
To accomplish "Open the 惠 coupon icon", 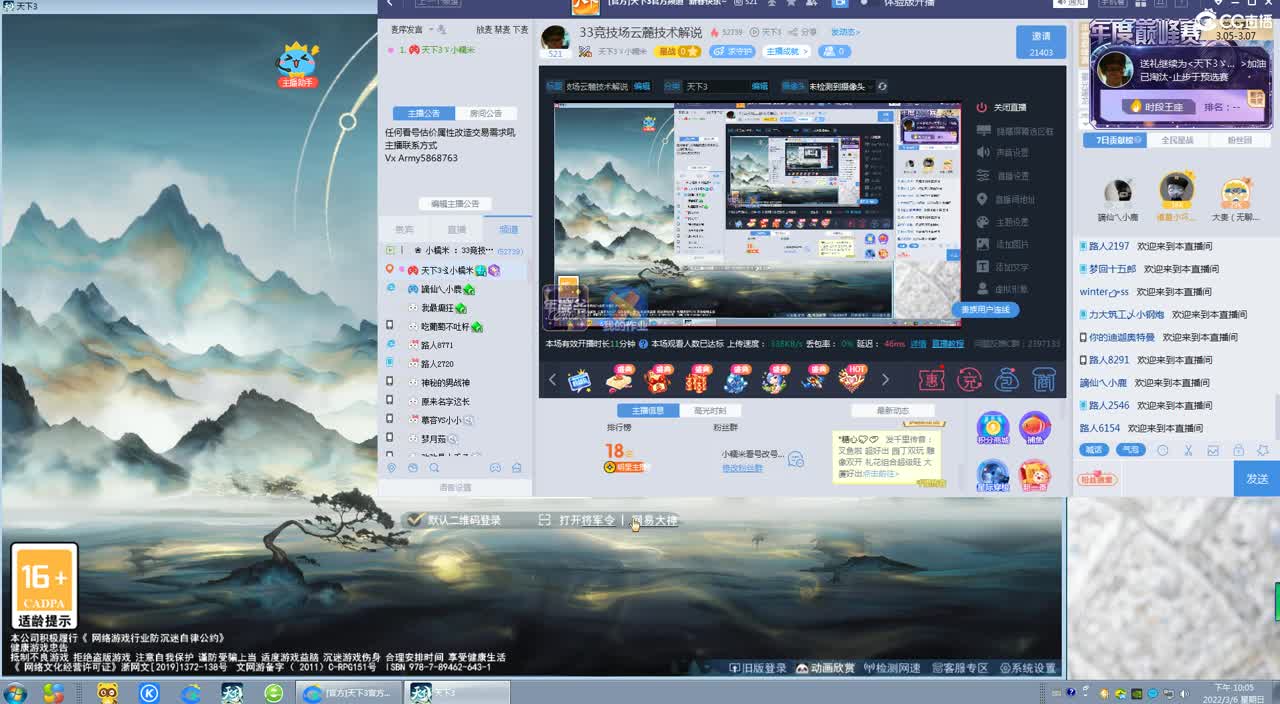I will pos(931,379).
